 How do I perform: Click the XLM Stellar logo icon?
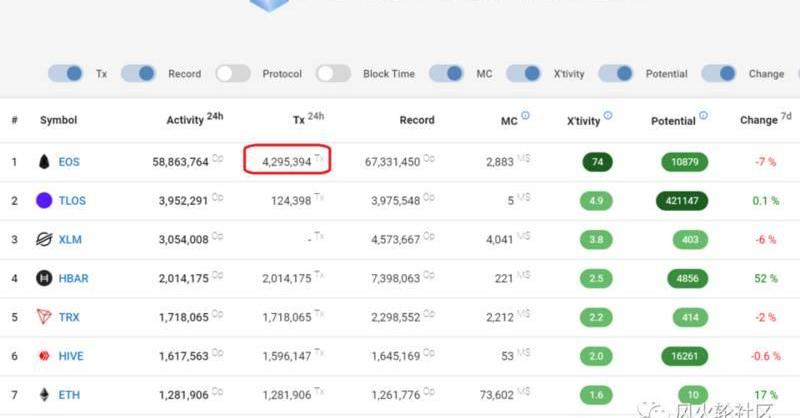[x=44, y=239]
